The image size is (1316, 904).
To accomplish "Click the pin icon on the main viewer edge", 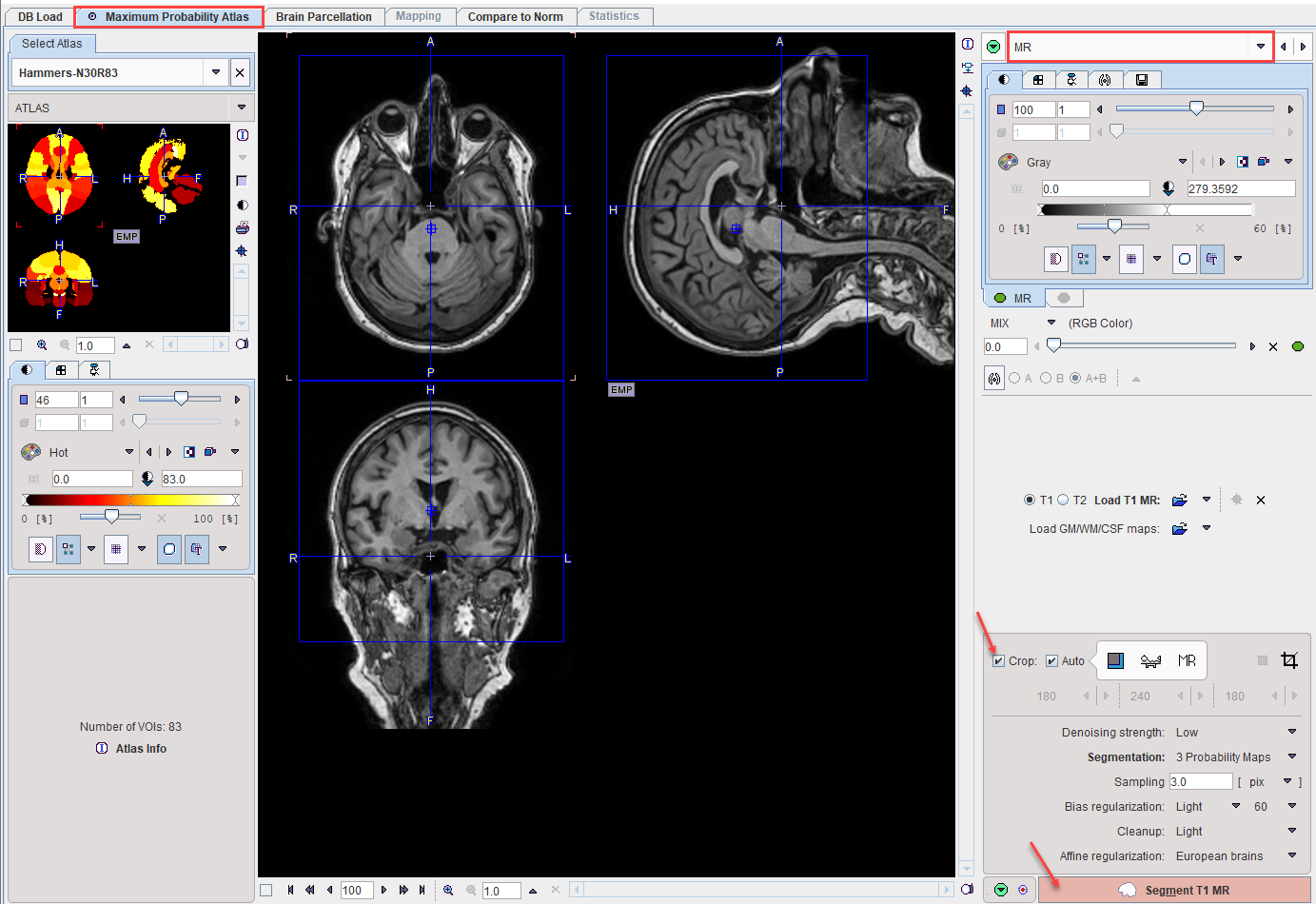I will tap(967, 91).
